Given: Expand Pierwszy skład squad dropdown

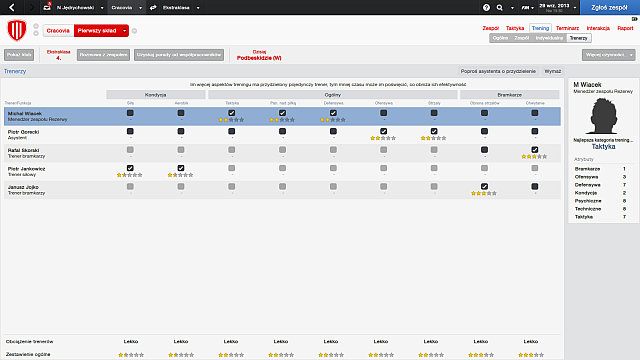Looking at the screenshot, I should 124,31.
